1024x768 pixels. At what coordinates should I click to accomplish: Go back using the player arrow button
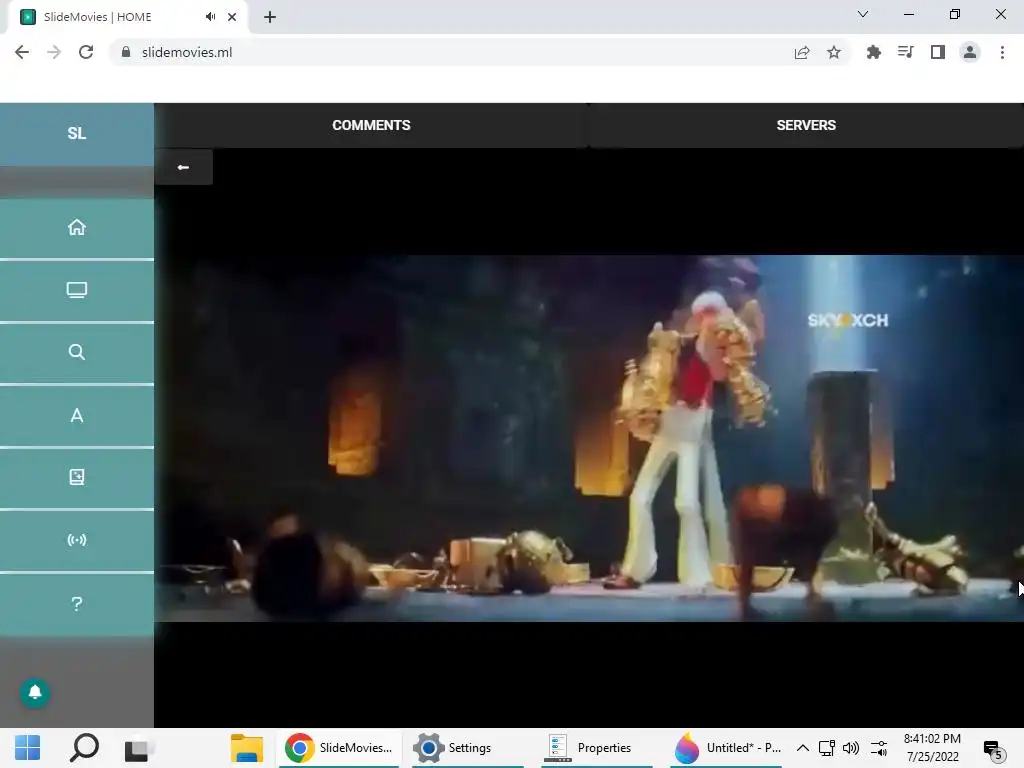click(184, 167)
